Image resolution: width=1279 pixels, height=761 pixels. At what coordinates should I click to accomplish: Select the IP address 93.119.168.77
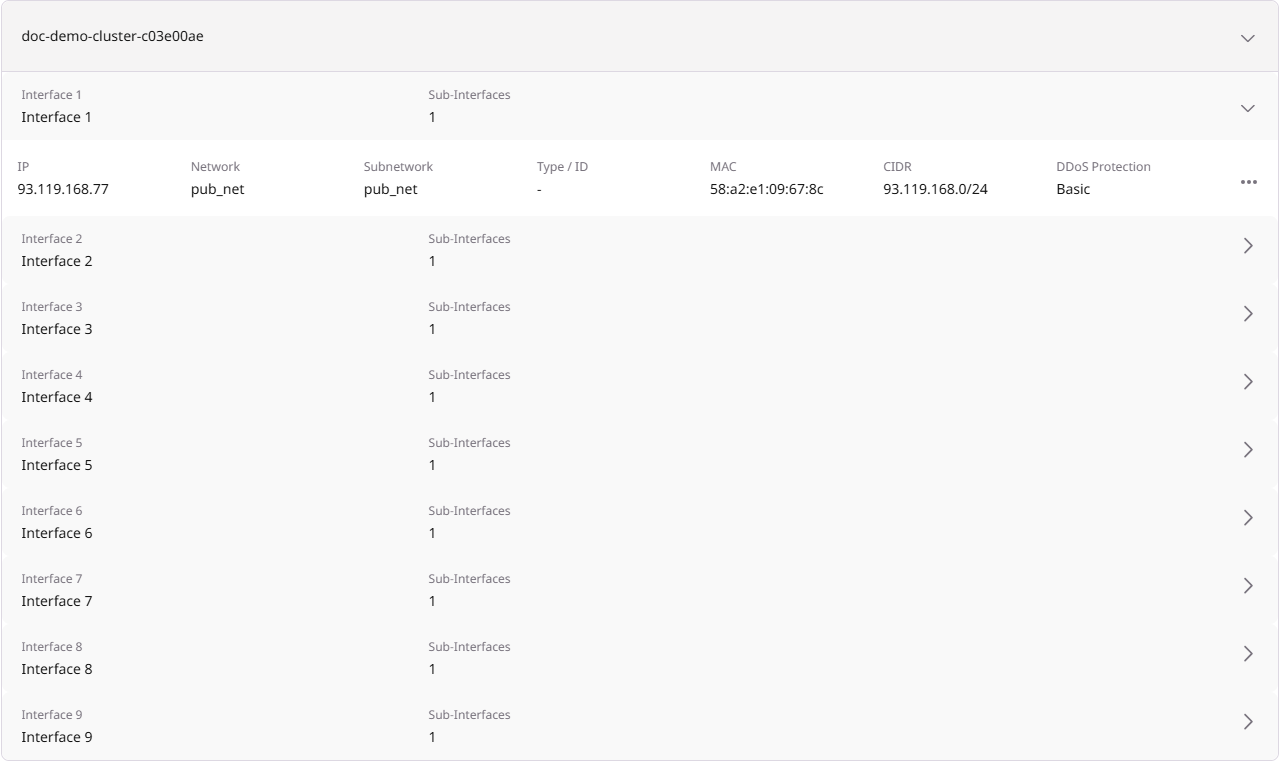[63, 189]
